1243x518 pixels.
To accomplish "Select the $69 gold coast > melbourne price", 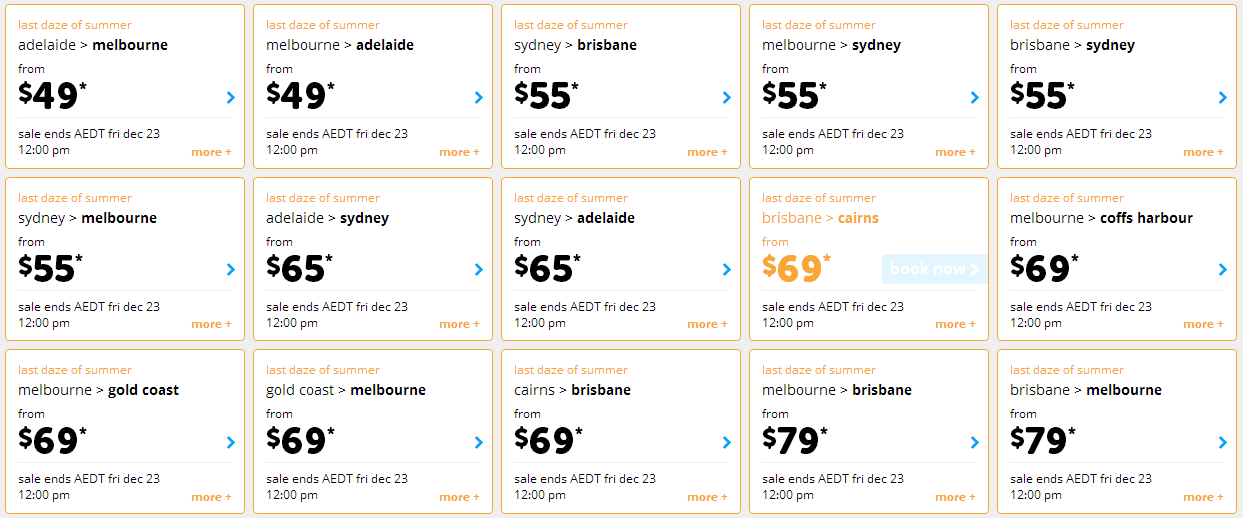I will (300, 441).
